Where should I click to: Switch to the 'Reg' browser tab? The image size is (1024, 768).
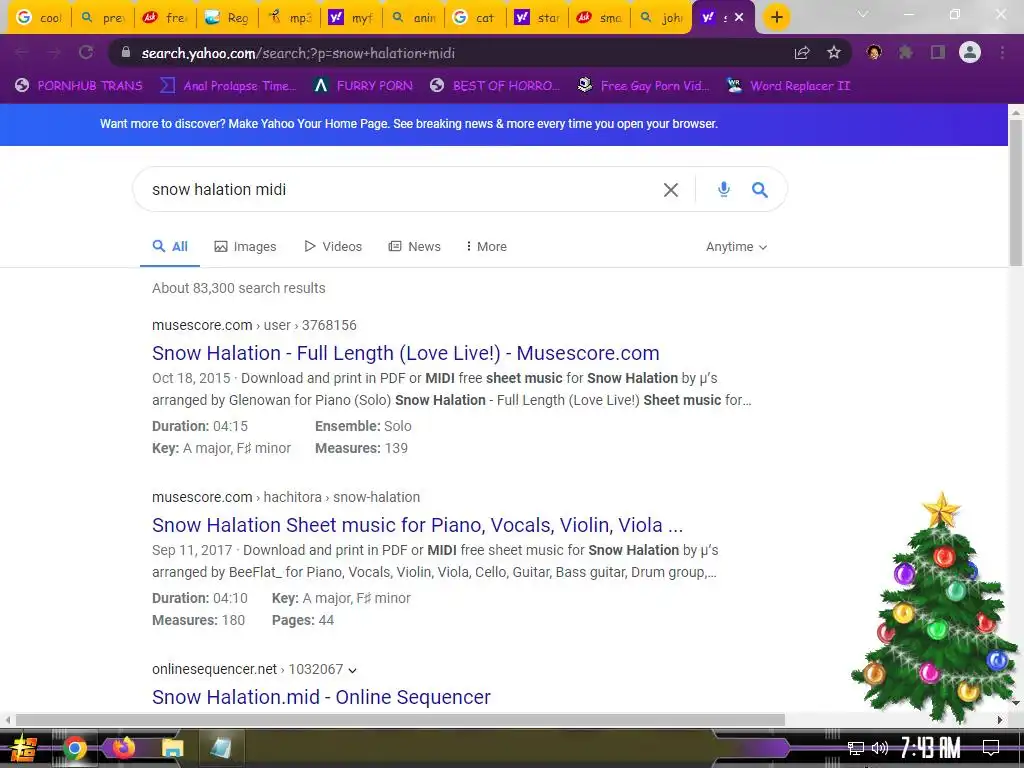(227, 18)
